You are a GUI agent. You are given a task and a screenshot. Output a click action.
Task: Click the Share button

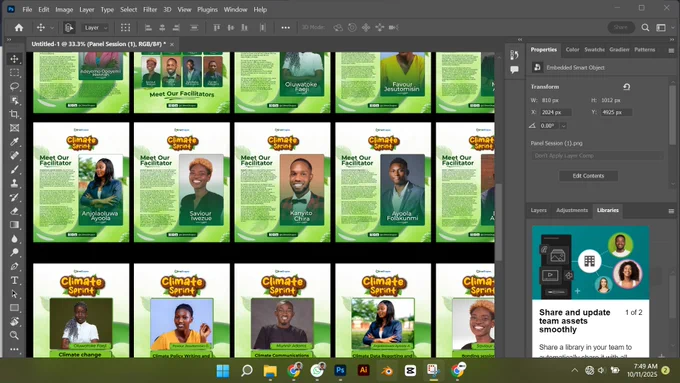[621, 27]
